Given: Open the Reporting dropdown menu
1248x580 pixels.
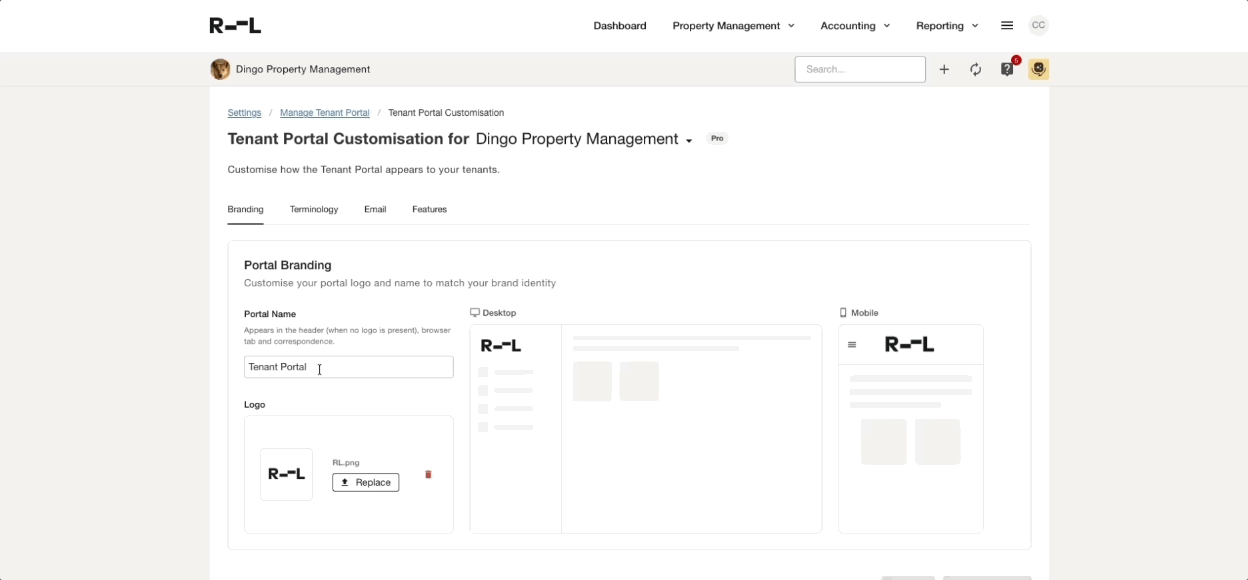Looking at the screenshot, I should (947, 26).
